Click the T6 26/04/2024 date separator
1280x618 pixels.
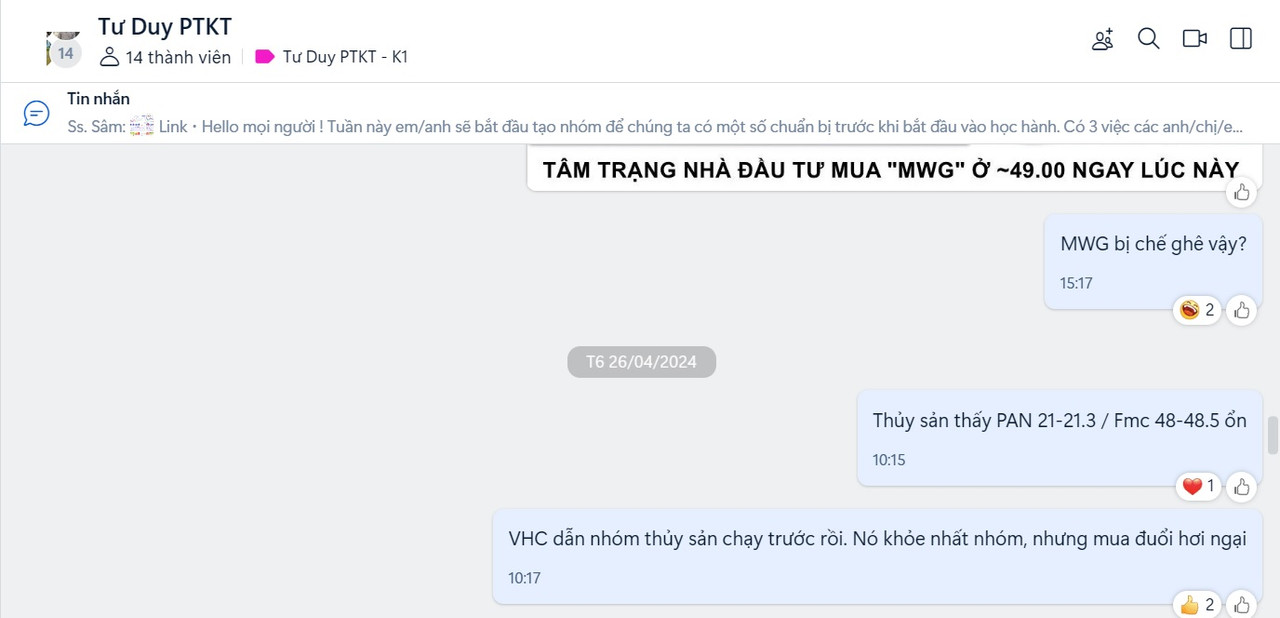coord(642,362)
